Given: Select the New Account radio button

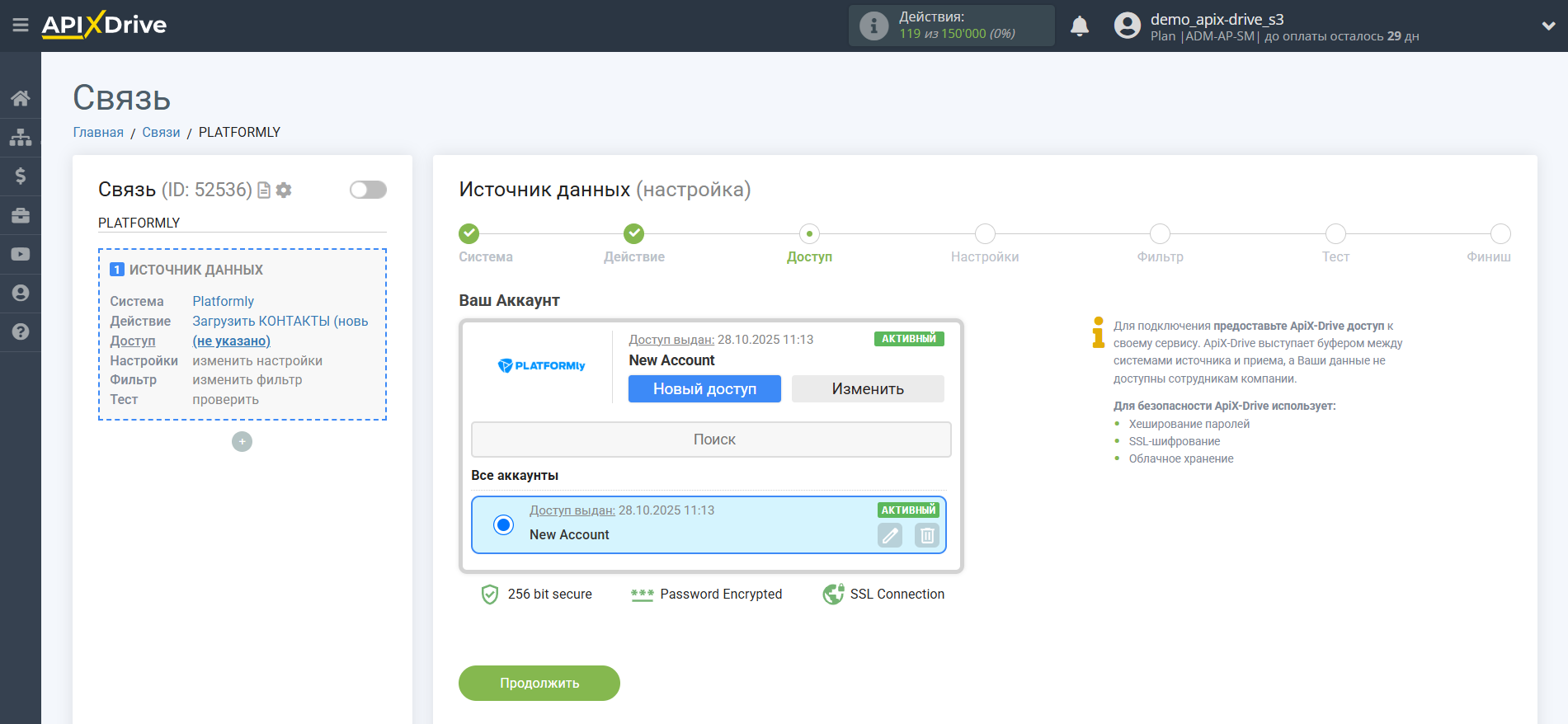Looking at the screenshot, I should [503, 524].
